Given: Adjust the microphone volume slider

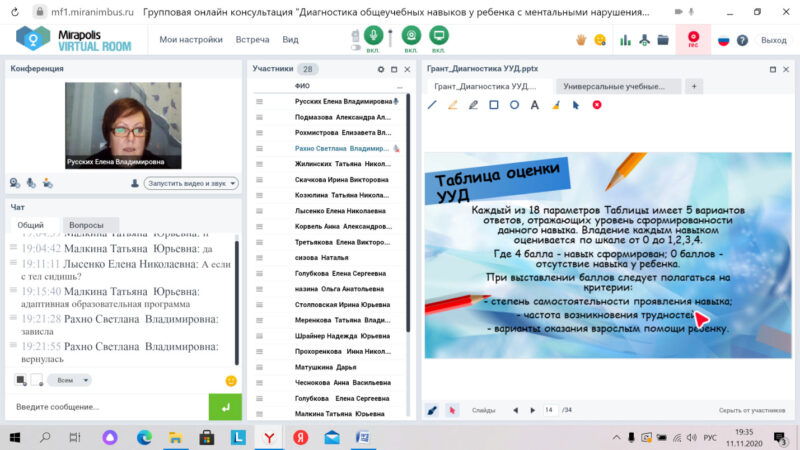Looking at the screenshot, I should 390,38.
